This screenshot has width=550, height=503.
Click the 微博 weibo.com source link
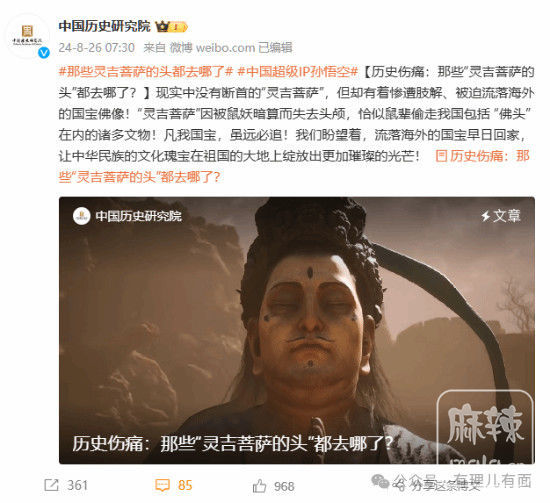click(x=213, y=47)
